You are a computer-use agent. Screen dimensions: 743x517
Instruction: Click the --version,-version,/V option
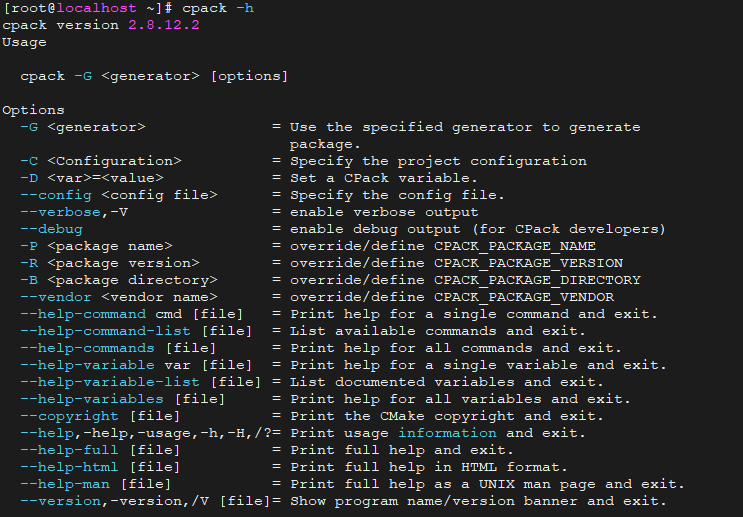tap(114, 501)
